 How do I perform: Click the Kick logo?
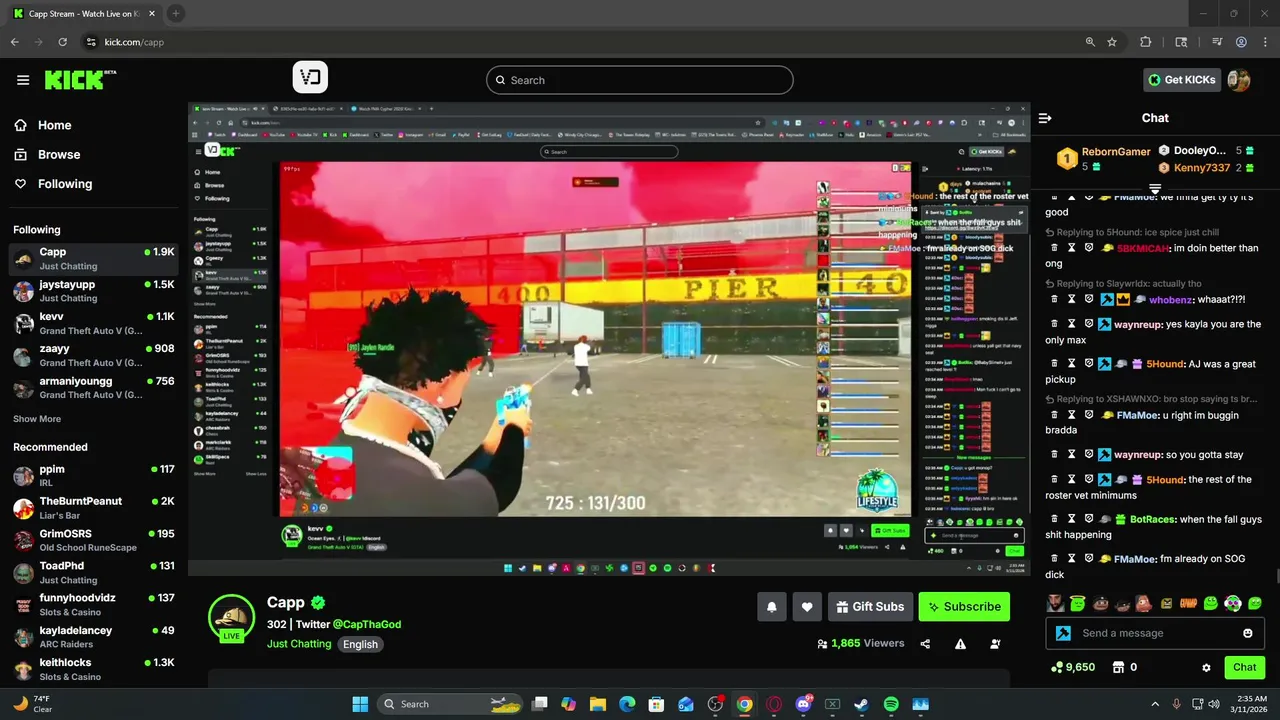click(x=79, y=80)
